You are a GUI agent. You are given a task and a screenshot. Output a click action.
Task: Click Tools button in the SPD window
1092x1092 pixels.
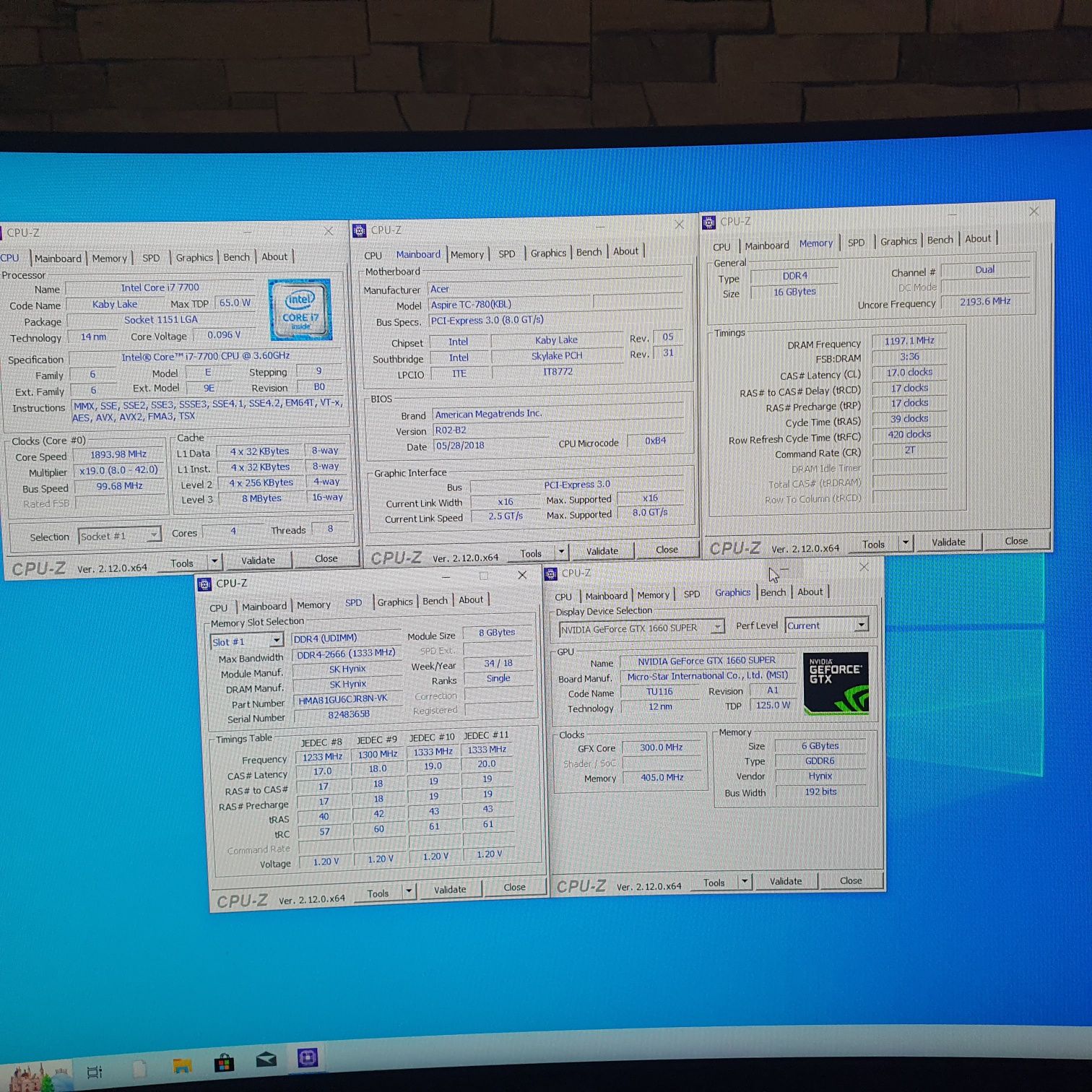[x=378, y=893]
